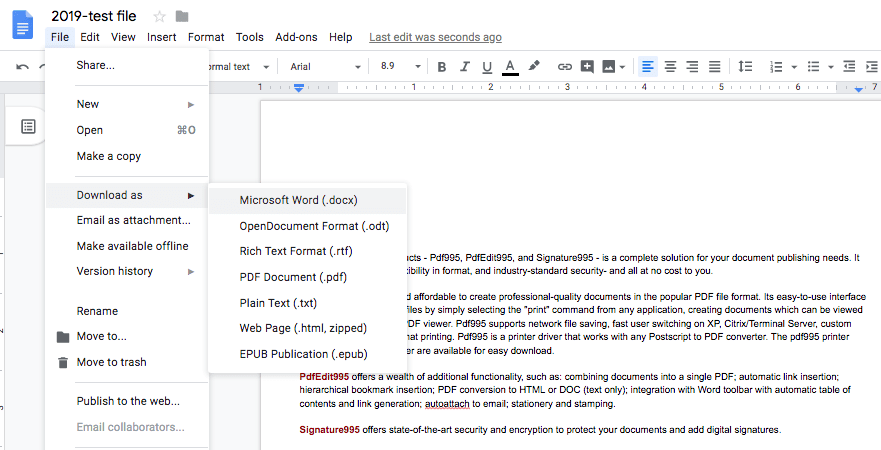Open the Edit menu
Image resolution: width=881 pixels, height=450 pixels.
point(89,37)
